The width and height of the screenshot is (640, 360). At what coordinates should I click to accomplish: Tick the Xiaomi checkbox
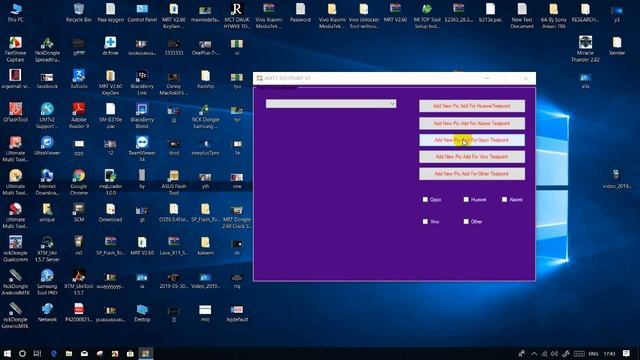coord(504,199)
